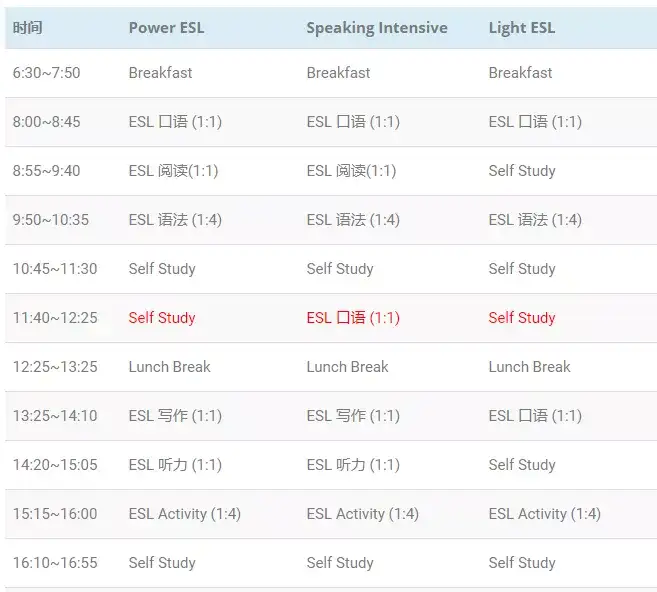Viewport: 657px width, 592px height.
Task: Select Self Study at 14:20~15:05 Light ESL
Action: (522, 465)
